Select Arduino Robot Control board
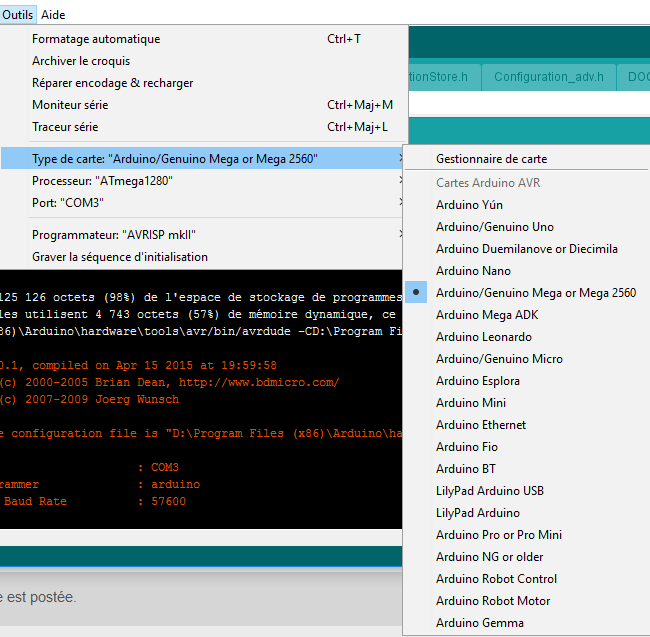 click(526, 579)
